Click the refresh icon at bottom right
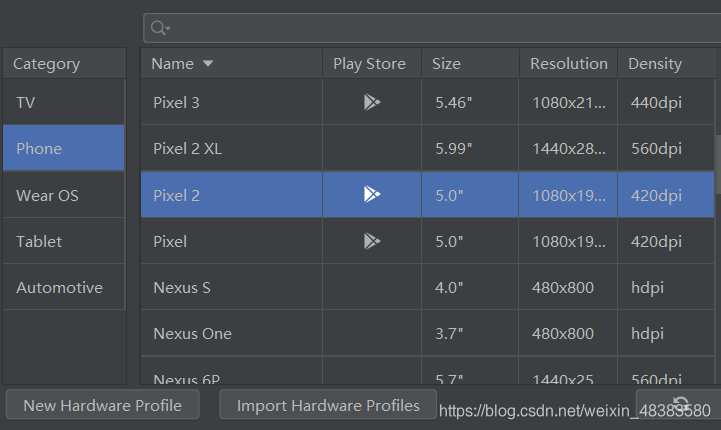The width and height of the screenshot is (721, 430). pos(681,405)
